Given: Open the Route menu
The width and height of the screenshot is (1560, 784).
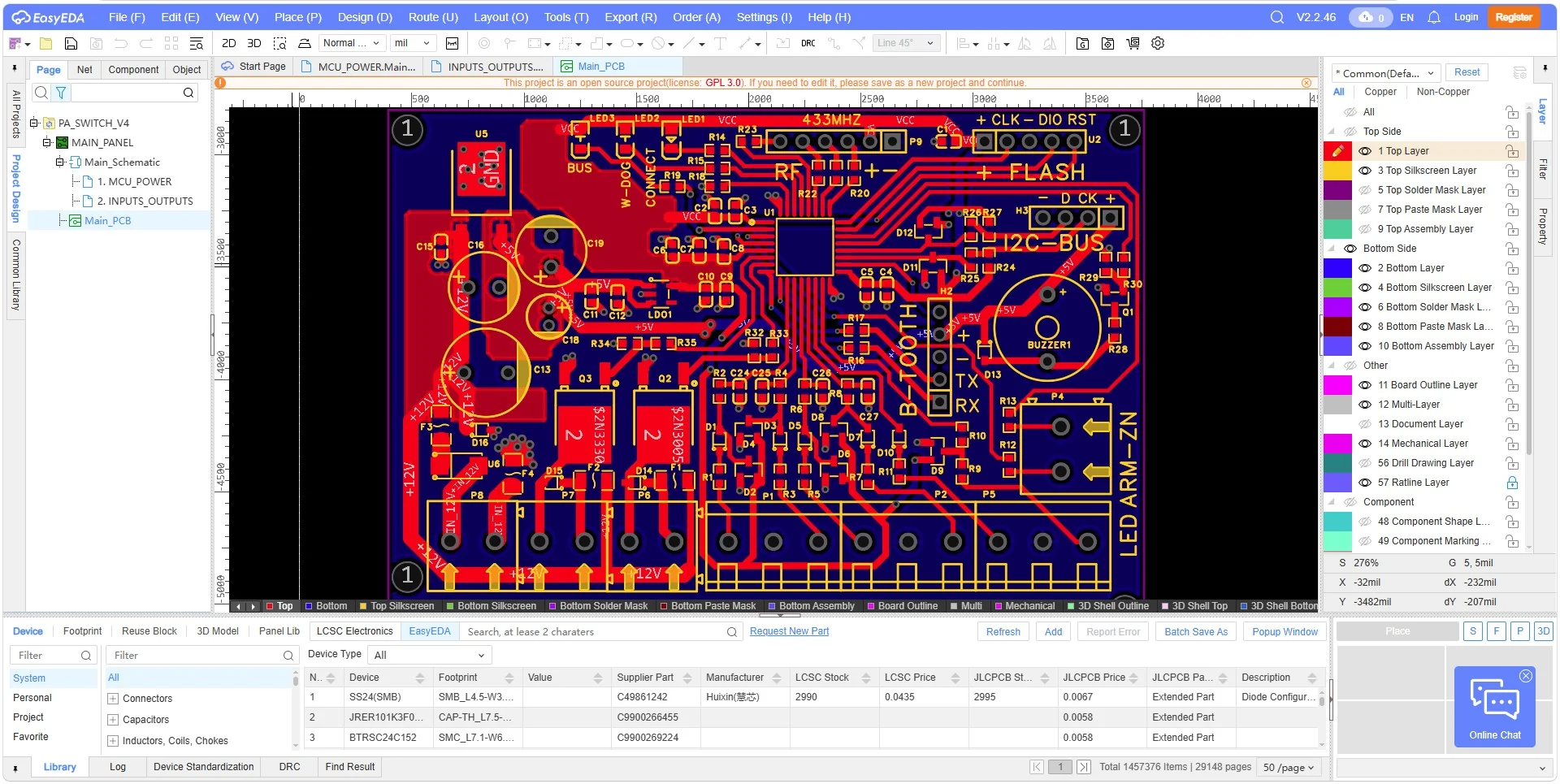Looking at the screenshot, I should click(x=432, y=16).
